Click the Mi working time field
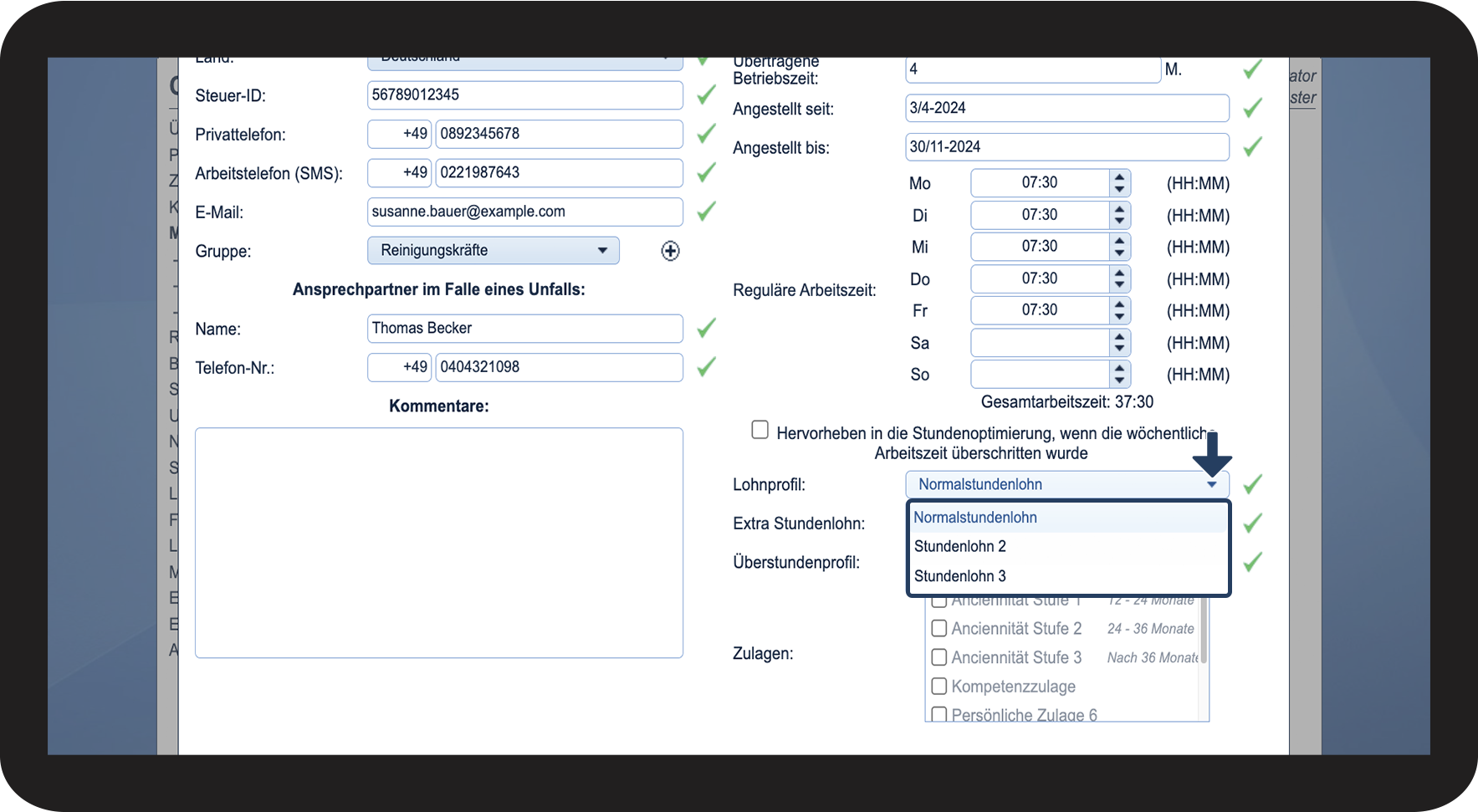The width and height of the screenshot is (1478, 812). (x=1040, y=247)
